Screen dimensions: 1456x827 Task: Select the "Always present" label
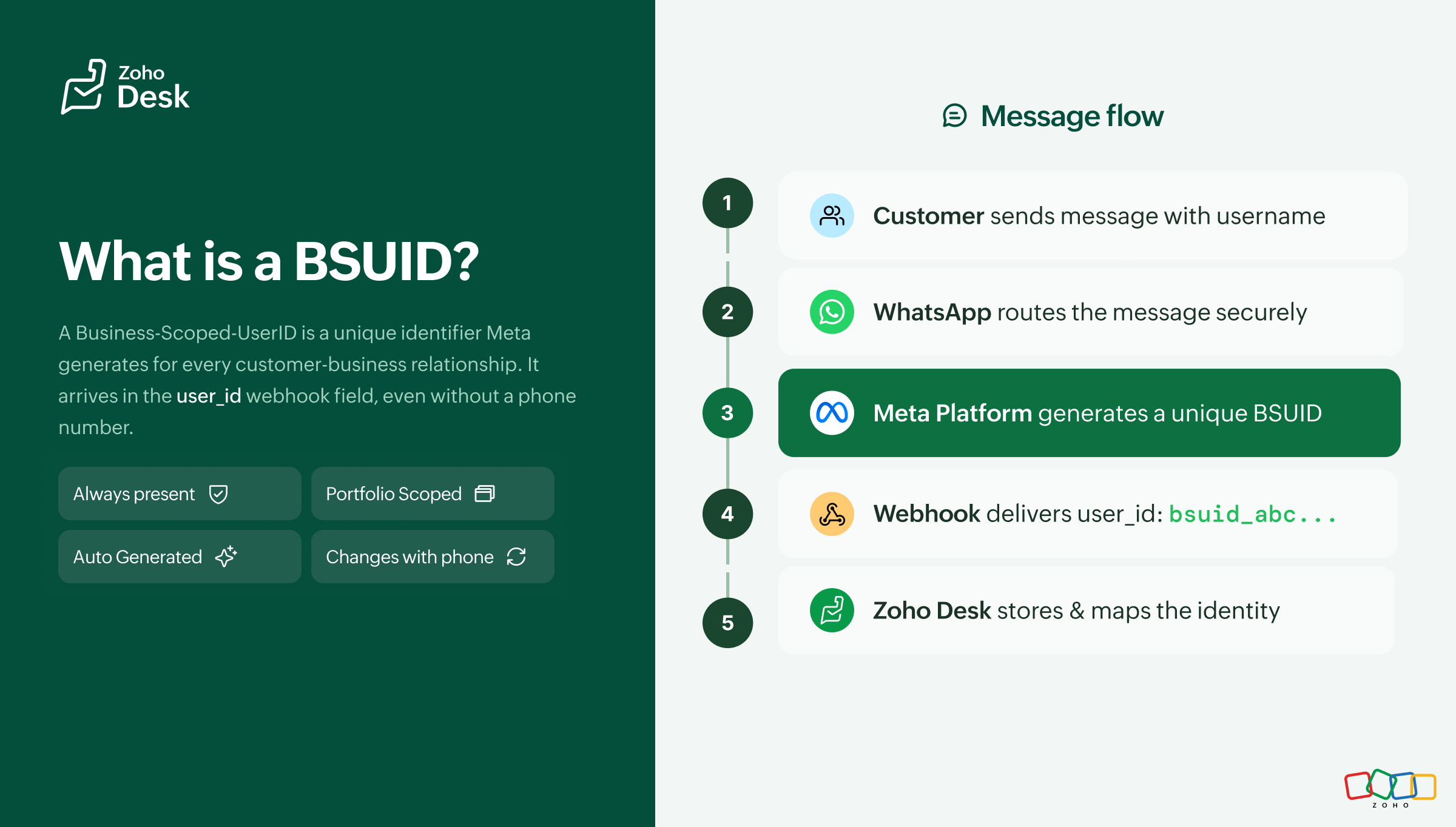[x=134, y=494]
